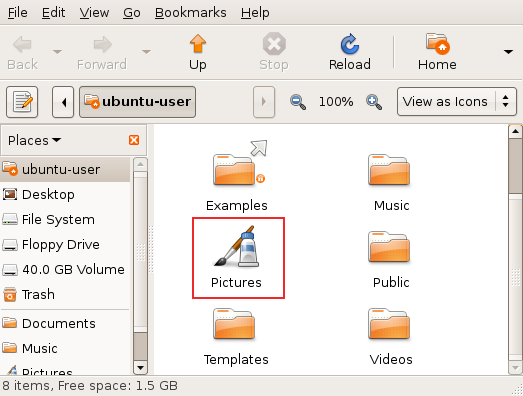Open Trash in the sidebar
This screenshot has width=523, height=396.
click(x=65, y=295)
